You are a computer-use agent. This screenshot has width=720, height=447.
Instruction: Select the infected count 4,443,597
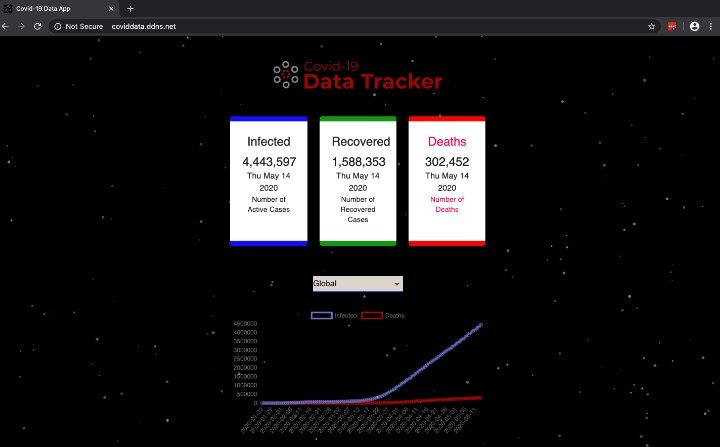(x=269, y=162)
